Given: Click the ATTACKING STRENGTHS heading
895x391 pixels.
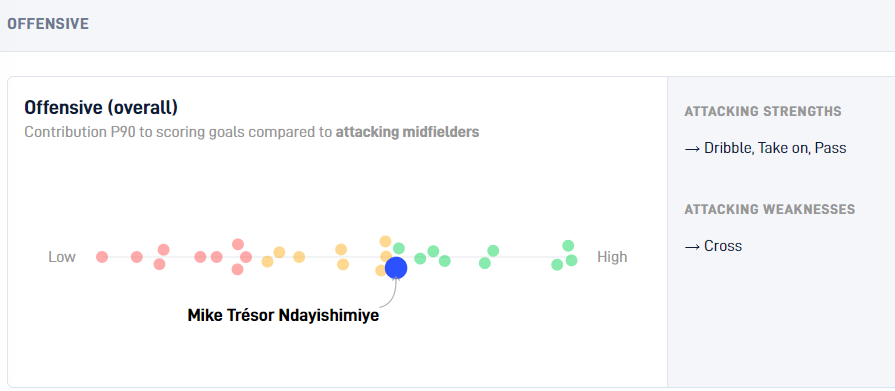Looking at the screenshot, I should point(763,111).
